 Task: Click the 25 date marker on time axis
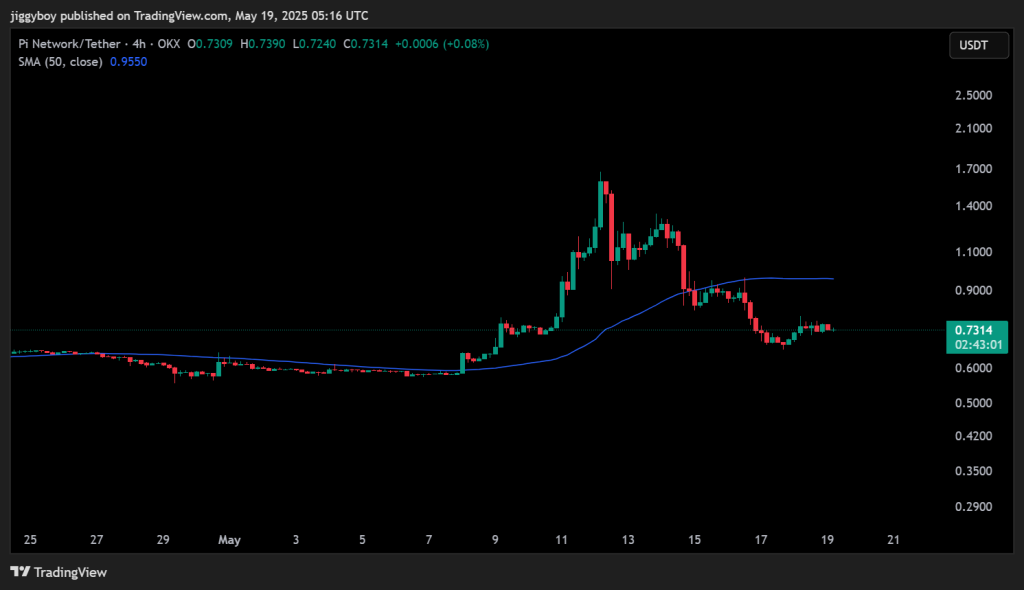coord(30,539)
